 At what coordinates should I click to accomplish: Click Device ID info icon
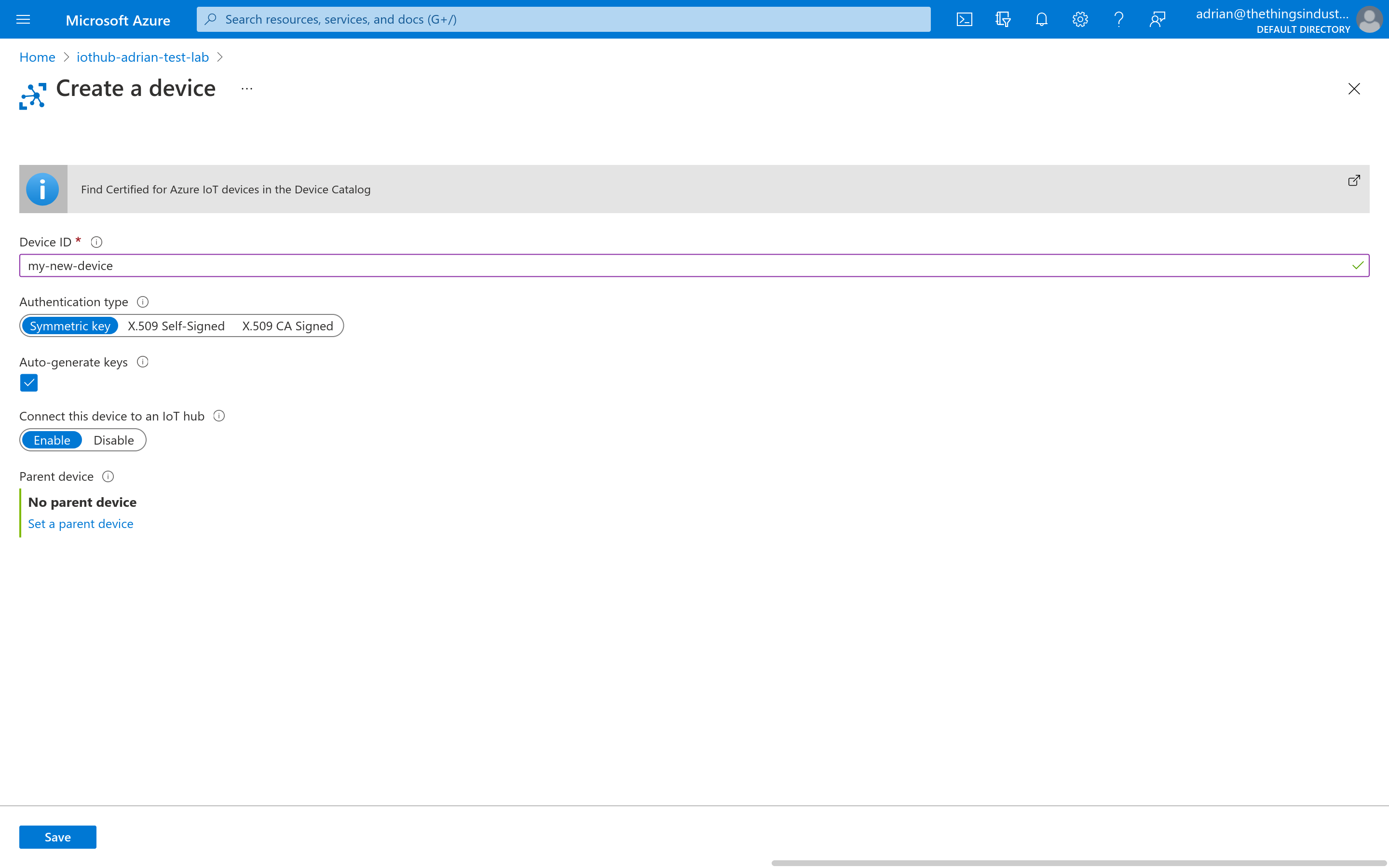[96, 242]
